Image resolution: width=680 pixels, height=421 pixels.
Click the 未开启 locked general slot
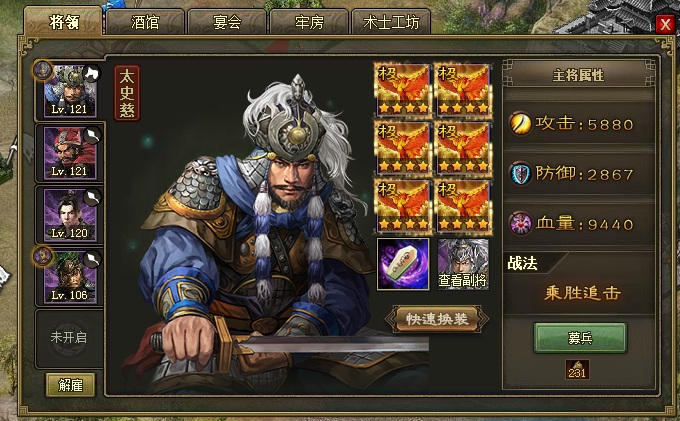pos(69,337)
